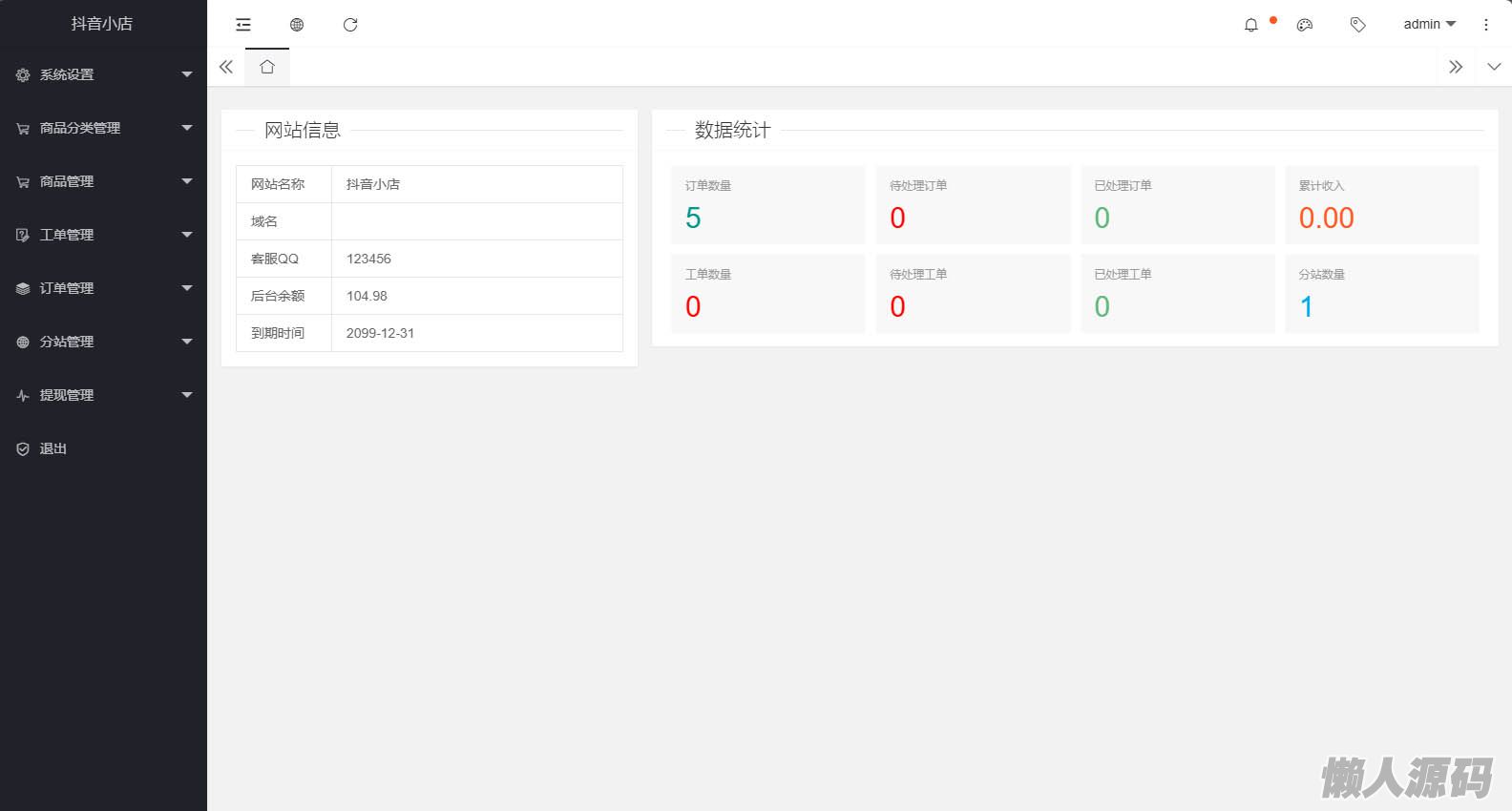Click the 104.98 balance value
This screenshot has height=811, width=1512.
tap(367, 296)
